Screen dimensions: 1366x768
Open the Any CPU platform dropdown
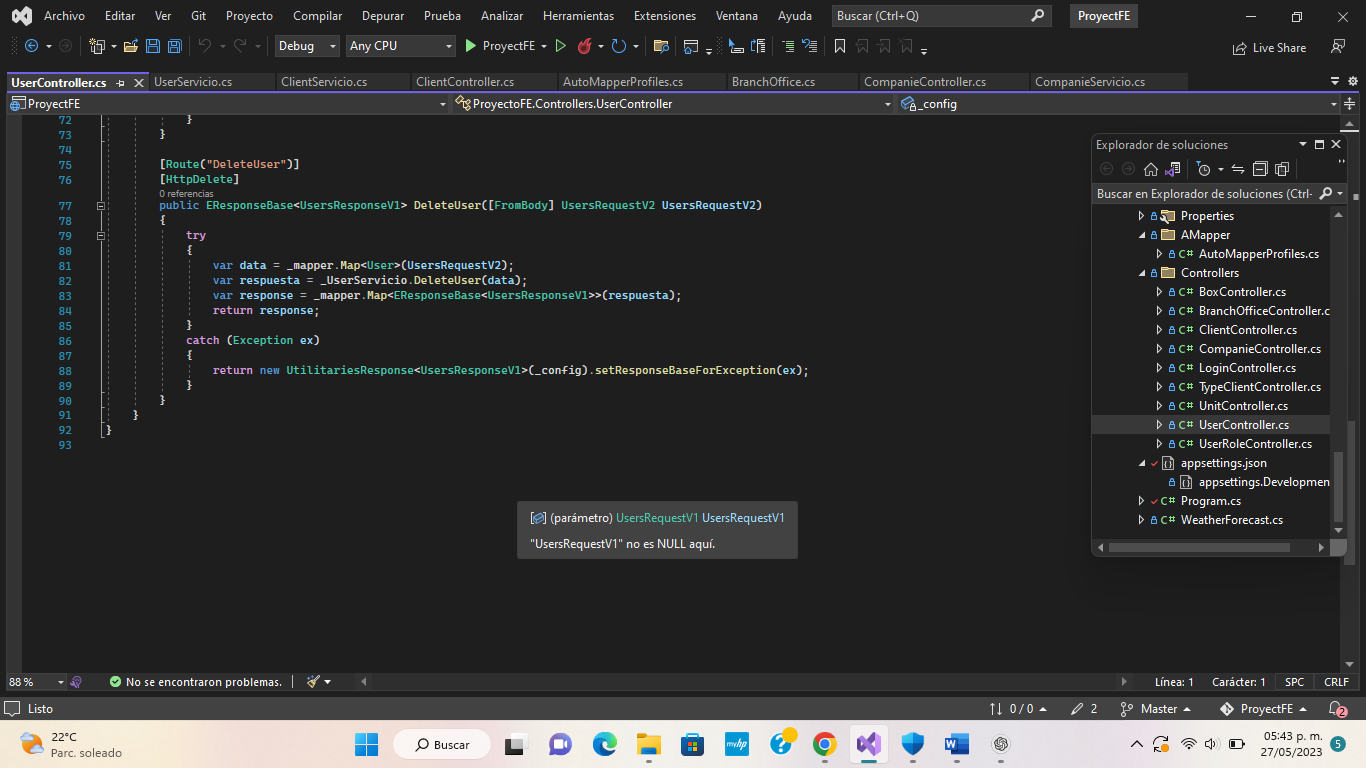click(448, 46)
